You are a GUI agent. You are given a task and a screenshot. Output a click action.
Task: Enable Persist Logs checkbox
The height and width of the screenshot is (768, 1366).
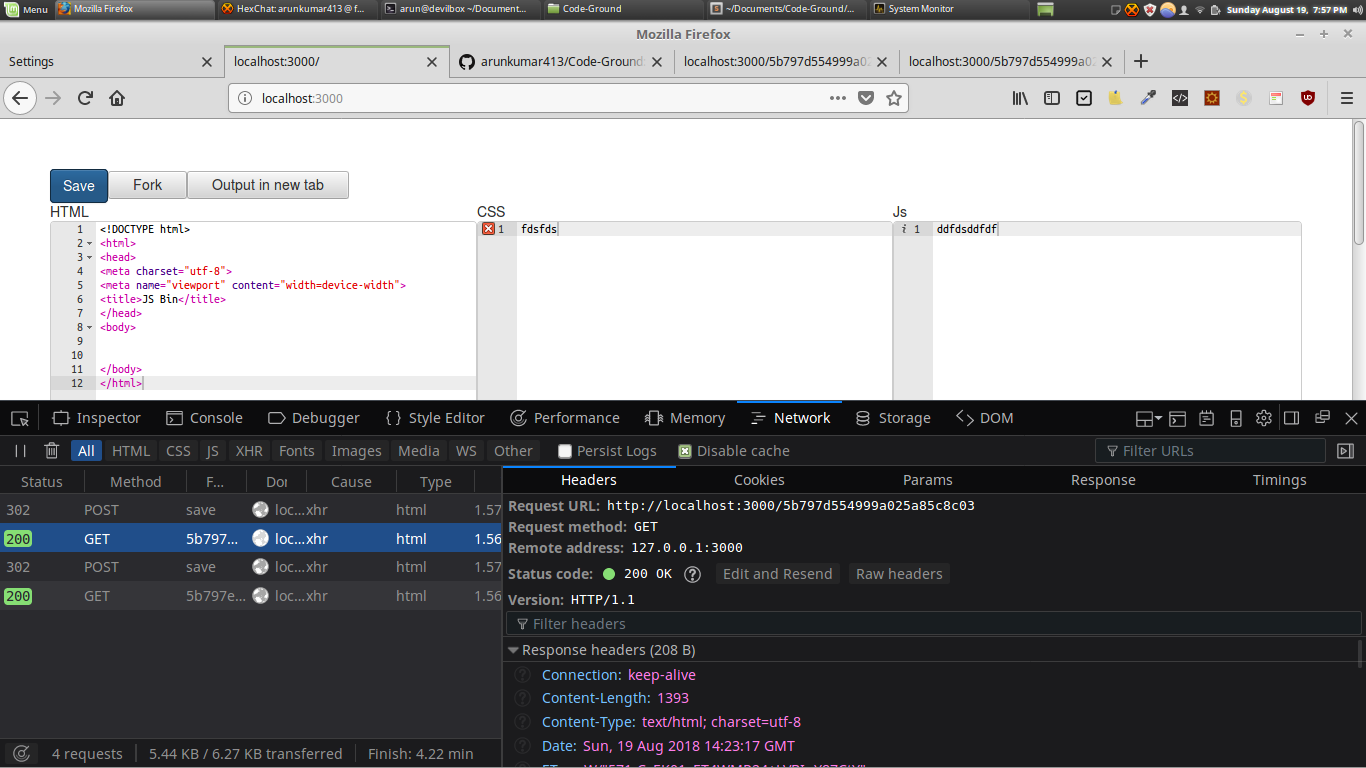pos(565,451)
